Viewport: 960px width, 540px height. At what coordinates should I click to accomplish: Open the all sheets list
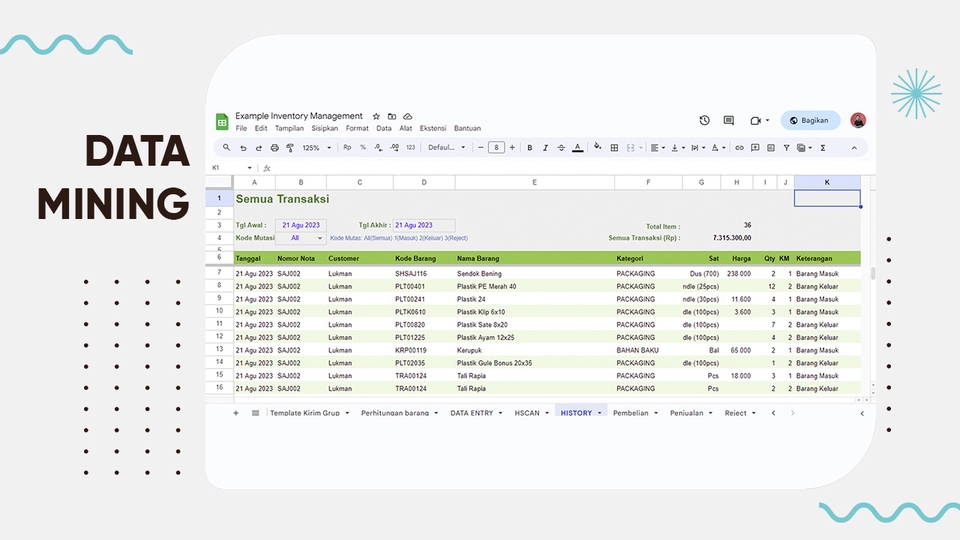click(255, 413)
